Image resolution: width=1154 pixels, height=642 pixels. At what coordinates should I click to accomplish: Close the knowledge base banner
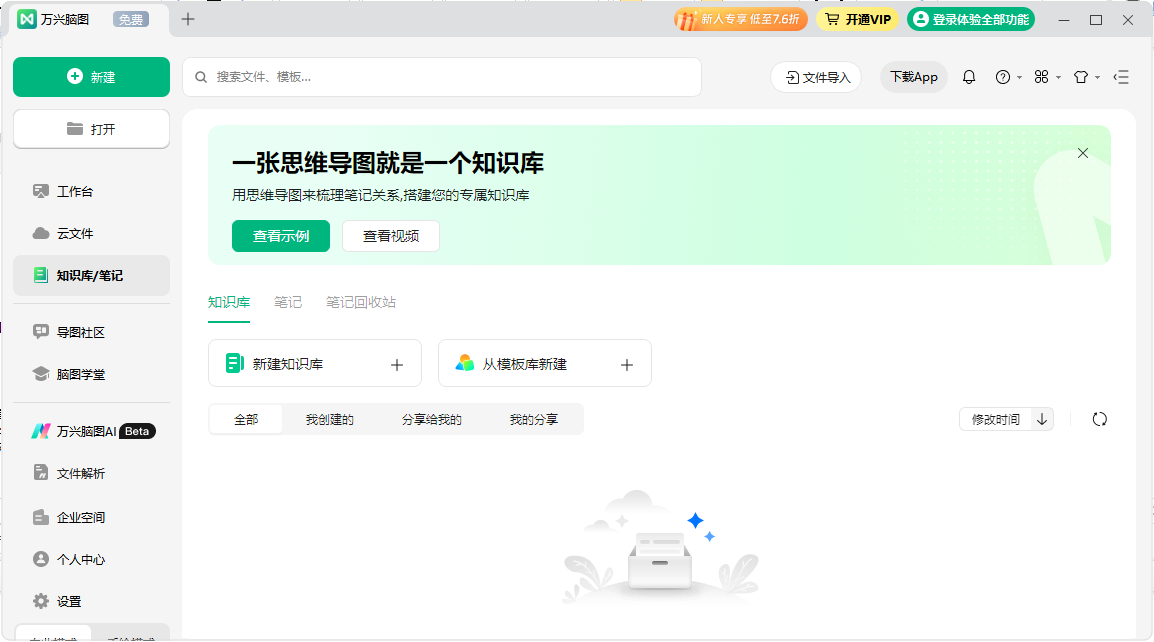[x=1083, y=153]
